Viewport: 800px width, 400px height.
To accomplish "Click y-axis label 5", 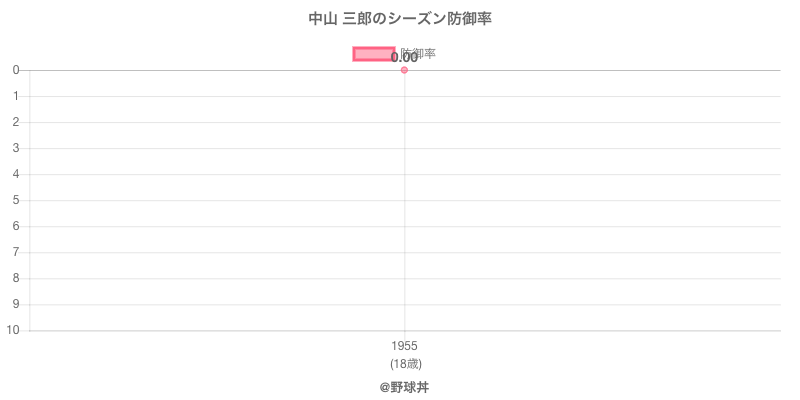I will [x=16, y=200].
